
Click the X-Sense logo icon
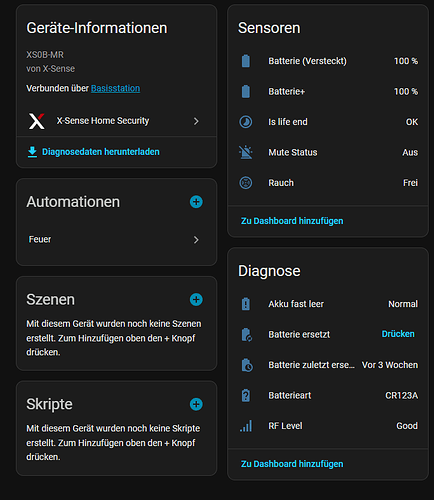point(36,121)
